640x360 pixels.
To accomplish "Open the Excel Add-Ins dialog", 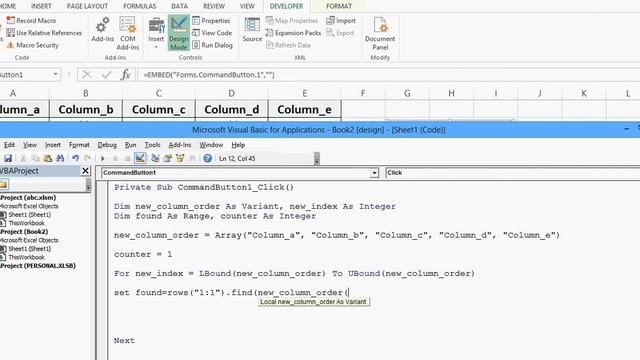I will click(x=102, y=29).
